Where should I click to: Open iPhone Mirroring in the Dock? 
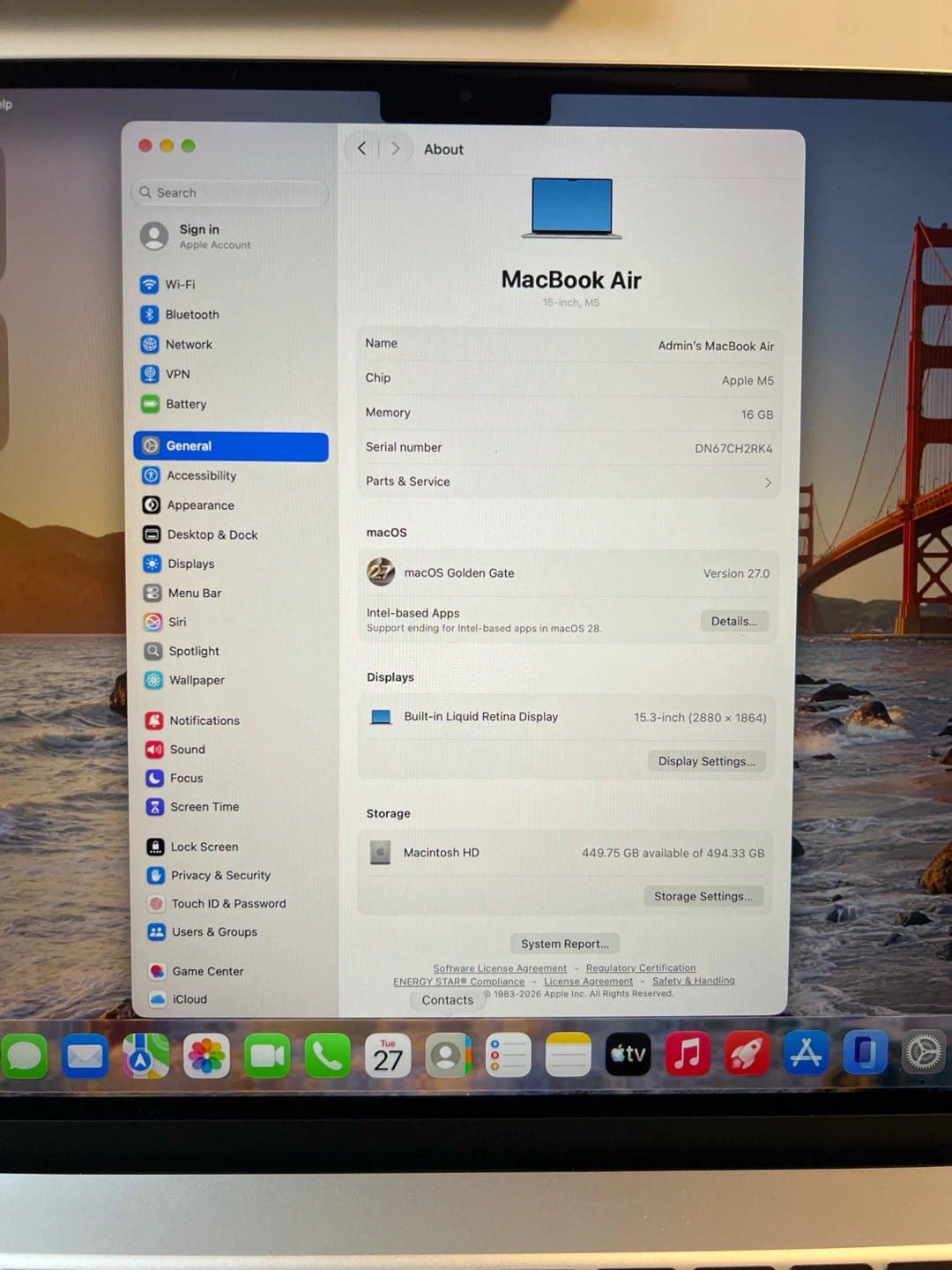[x=865, y=1052]
